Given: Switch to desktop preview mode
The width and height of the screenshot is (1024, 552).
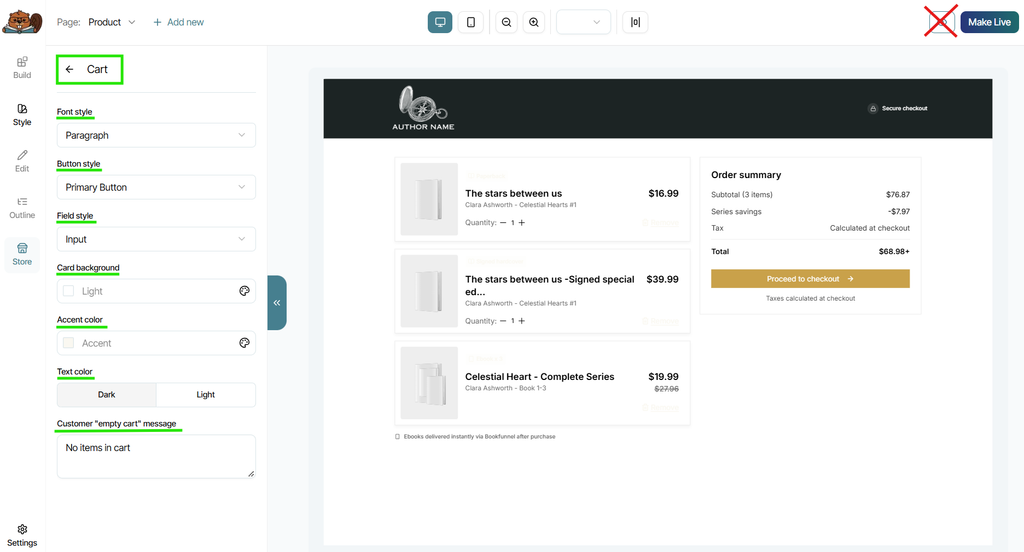Looking at the screenshot, I should [440, 22].
